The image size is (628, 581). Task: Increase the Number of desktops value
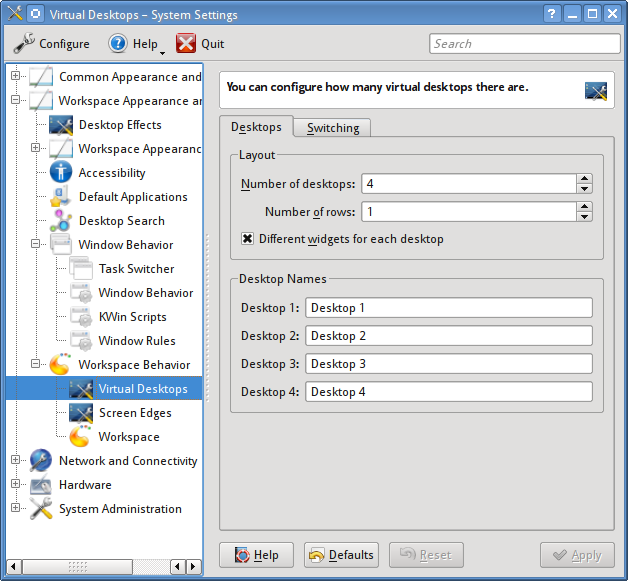[x=584, y=179]
